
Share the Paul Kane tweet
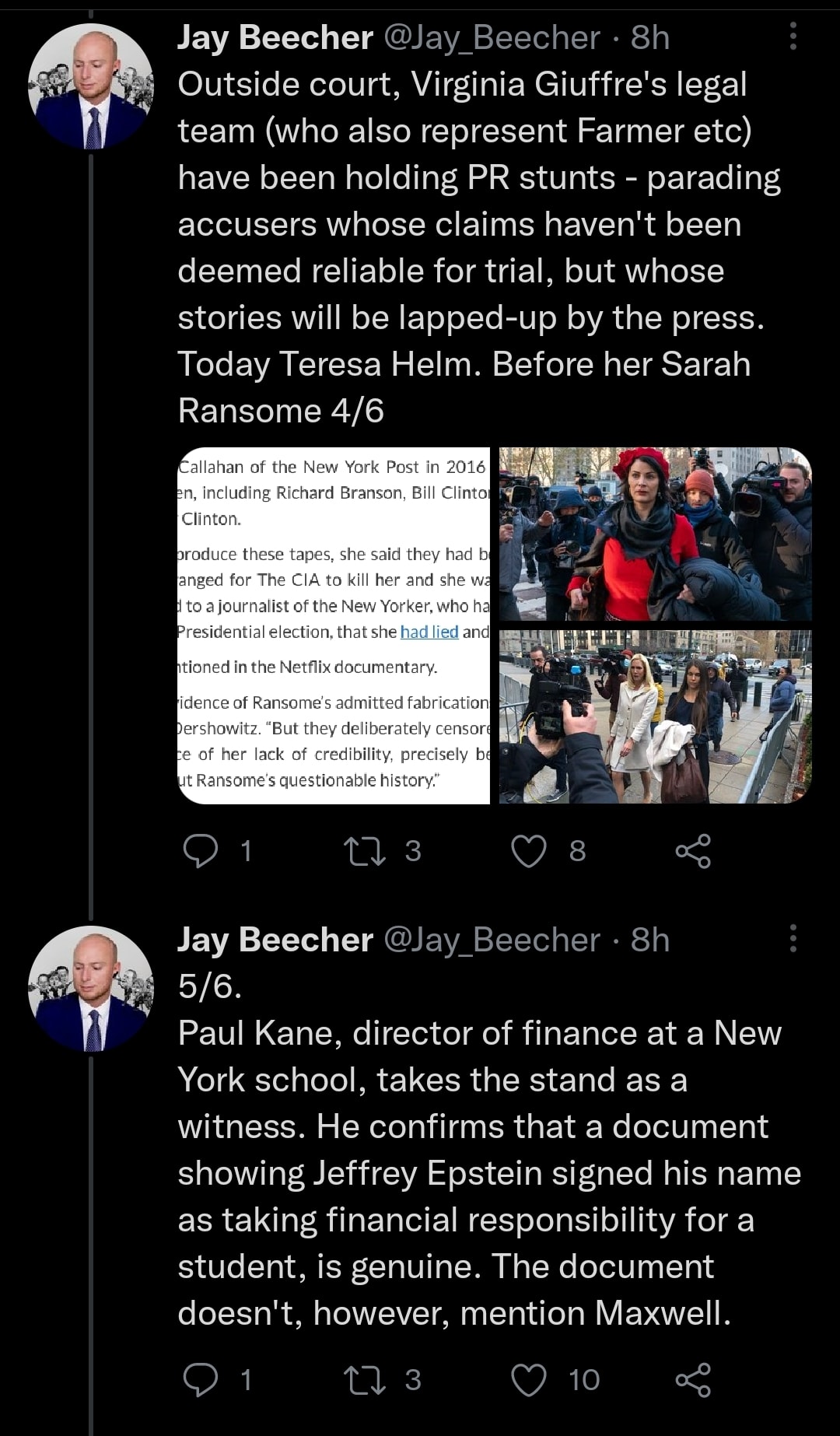(693, 1380)
